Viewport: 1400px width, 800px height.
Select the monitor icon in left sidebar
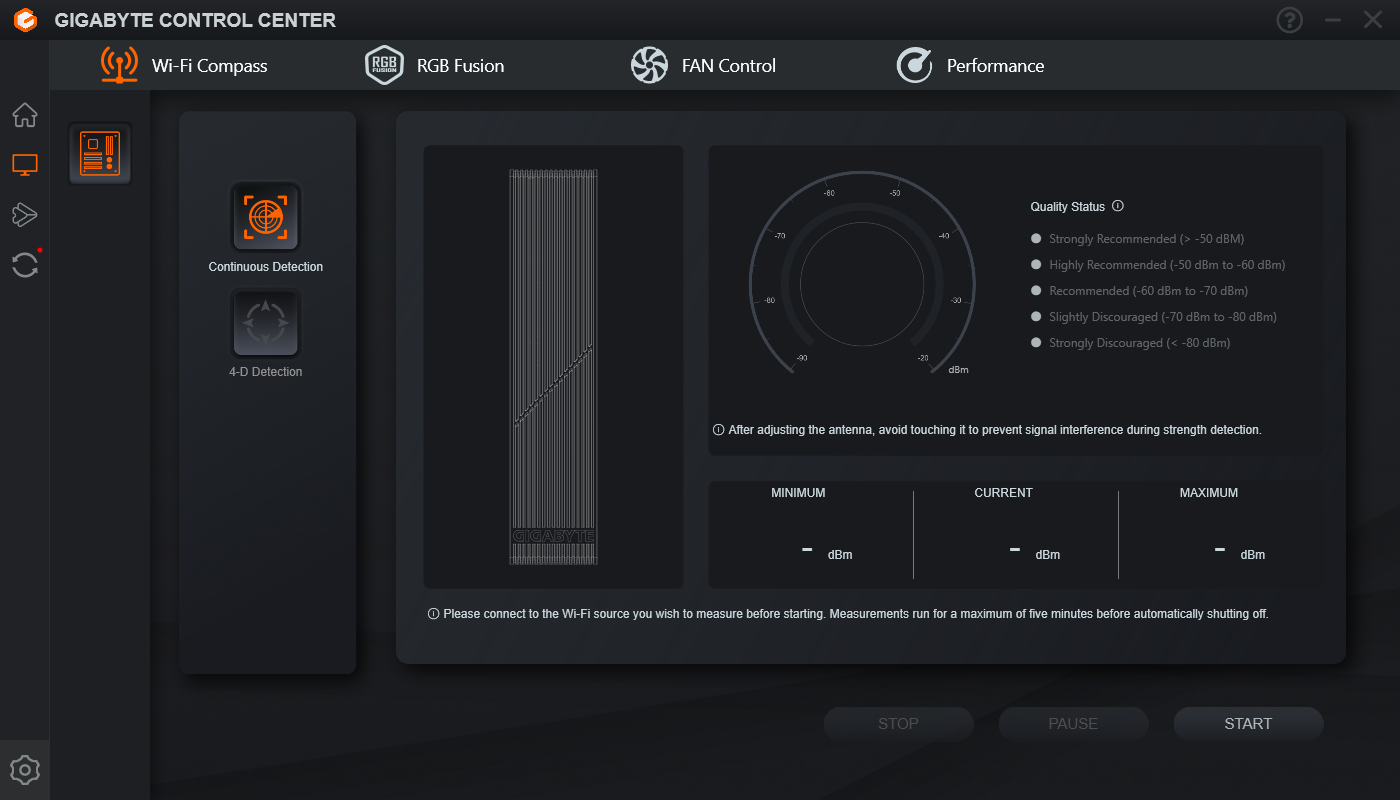25,165
